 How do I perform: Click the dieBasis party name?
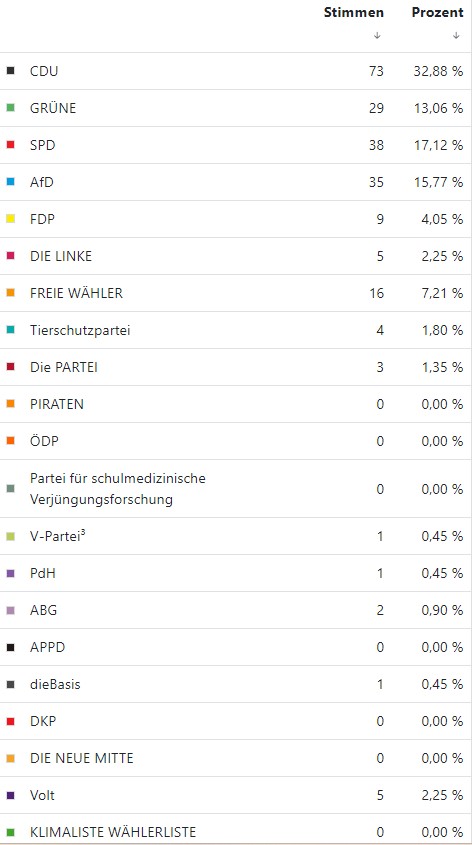click(x=55, y=684)
